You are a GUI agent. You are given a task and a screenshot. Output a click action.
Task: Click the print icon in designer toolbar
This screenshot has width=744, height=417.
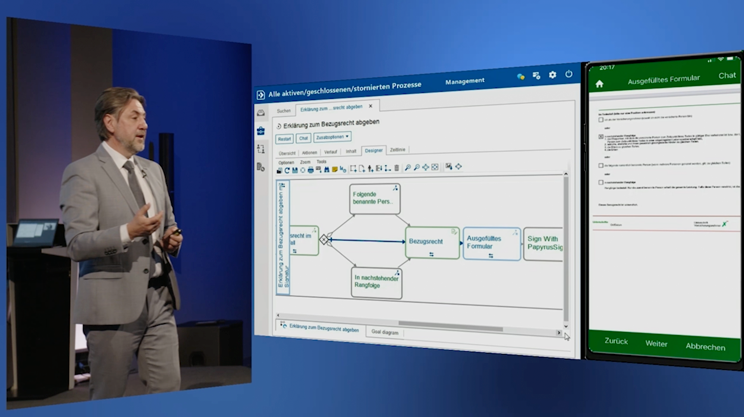310,169
